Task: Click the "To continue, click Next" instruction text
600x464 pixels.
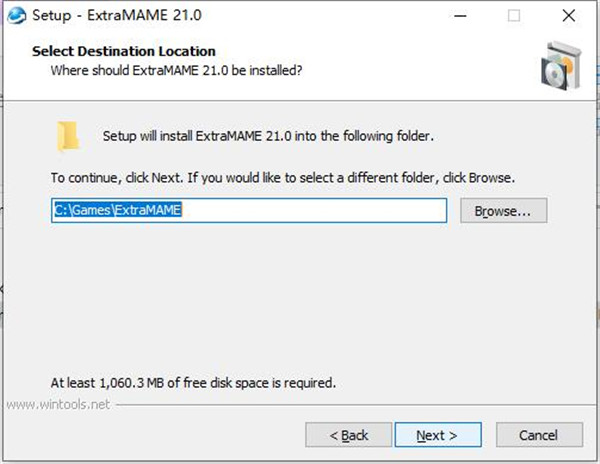Action: (x=282, y=177)
